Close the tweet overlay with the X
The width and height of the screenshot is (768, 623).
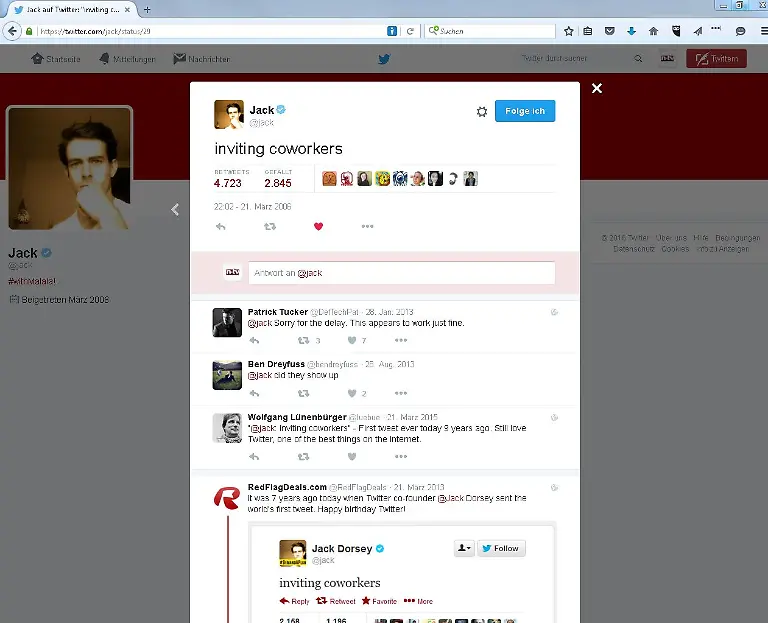pyautogui.click(x=597, y=89)
